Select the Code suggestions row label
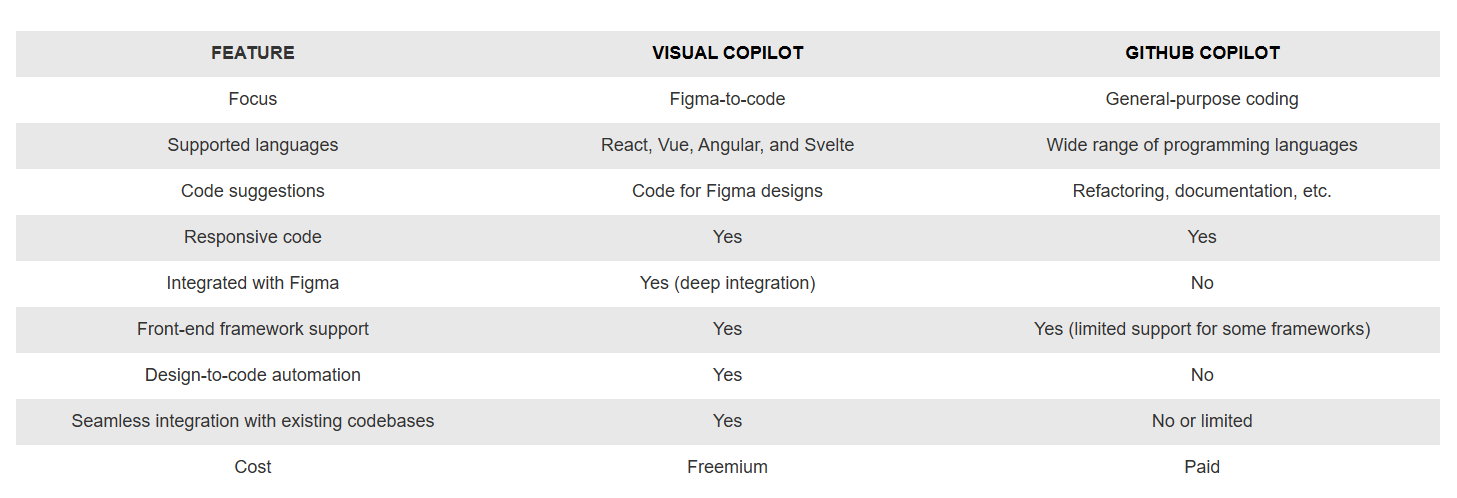This screenshot has height=498, width=1457. coord(253,191)
